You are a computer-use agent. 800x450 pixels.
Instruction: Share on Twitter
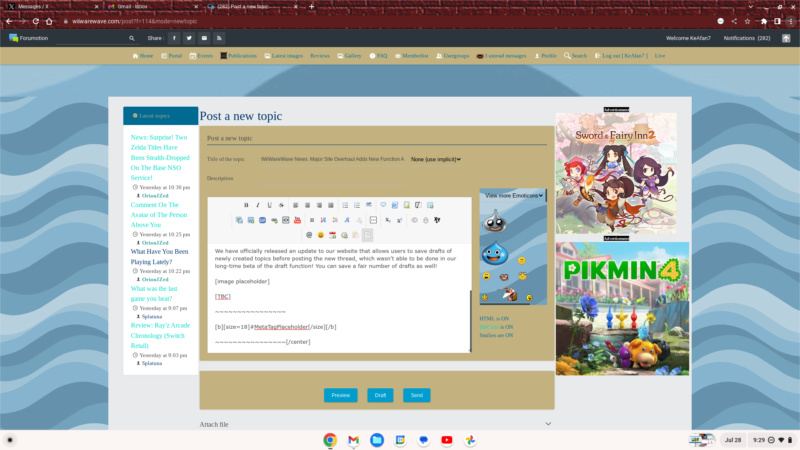189,38
